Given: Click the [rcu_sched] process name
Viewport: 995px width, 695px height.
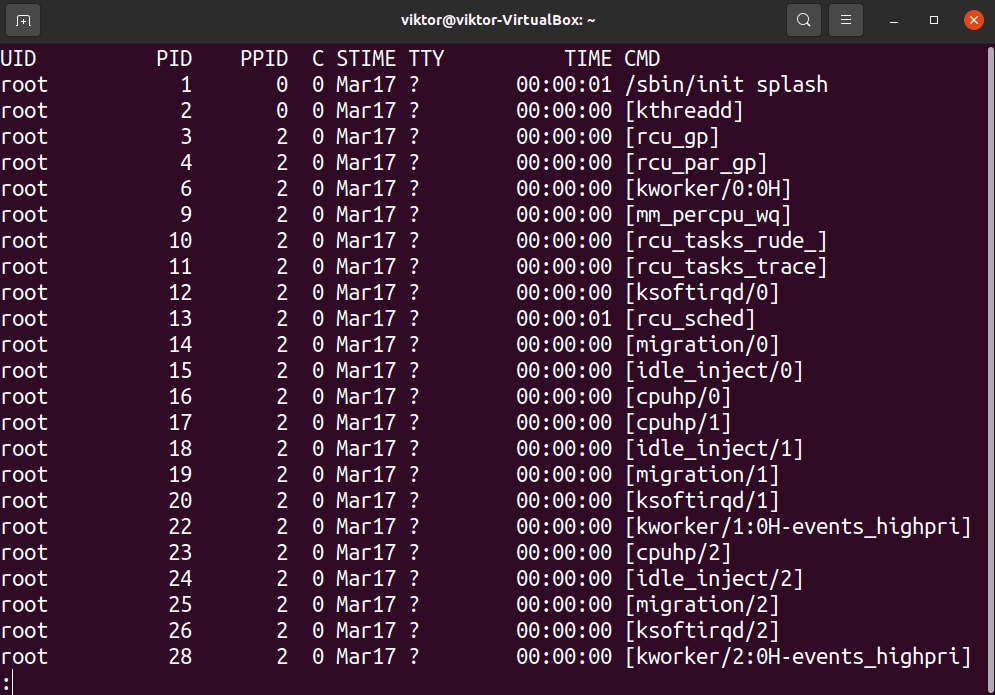Looking at the screenshot, I should pos(690,319).
